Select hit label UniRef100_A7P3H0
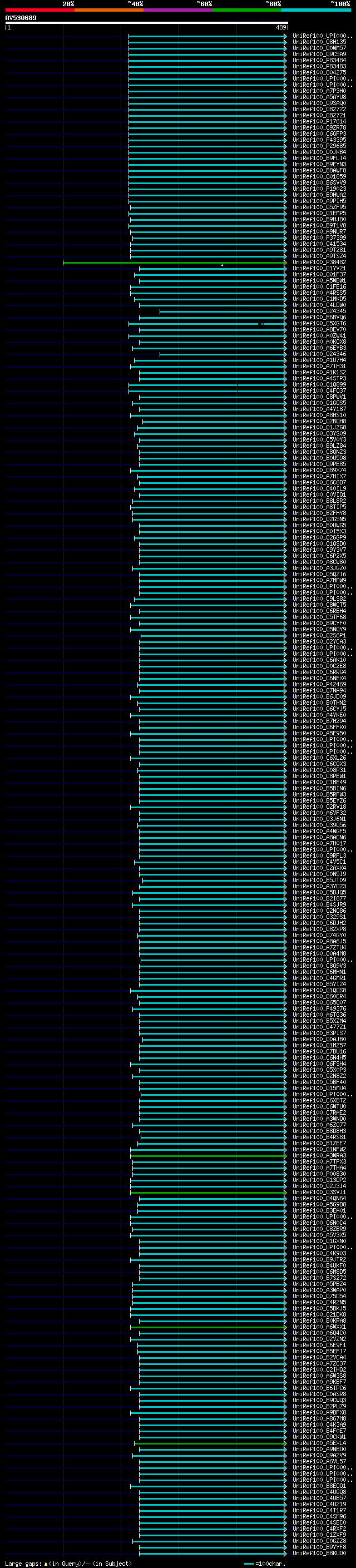 click(319, 91)
